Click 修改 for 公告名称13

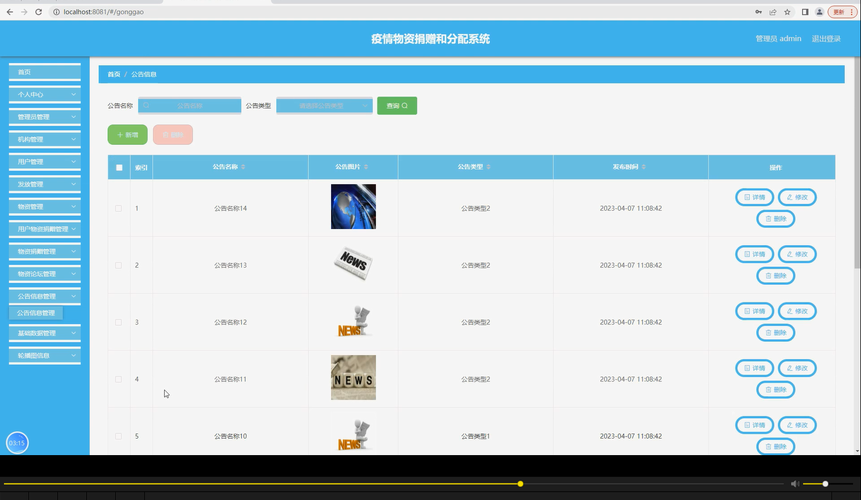click(x=797, y=254)
